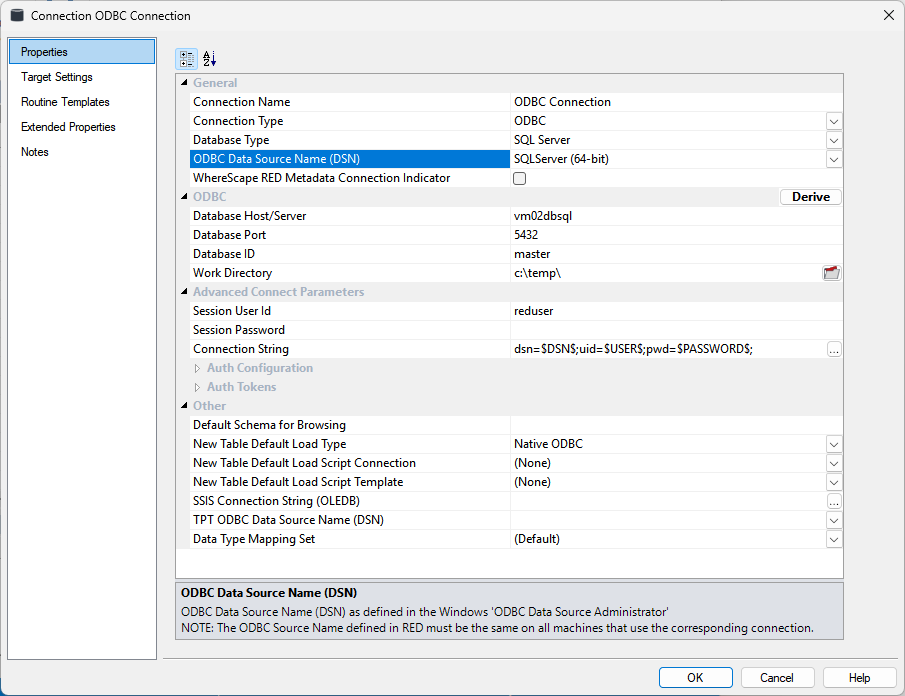Viewport: 905px width, 696px height.
Task: Close the Connection ODBC Connection dialog
Action: click(x=889, y=15)
